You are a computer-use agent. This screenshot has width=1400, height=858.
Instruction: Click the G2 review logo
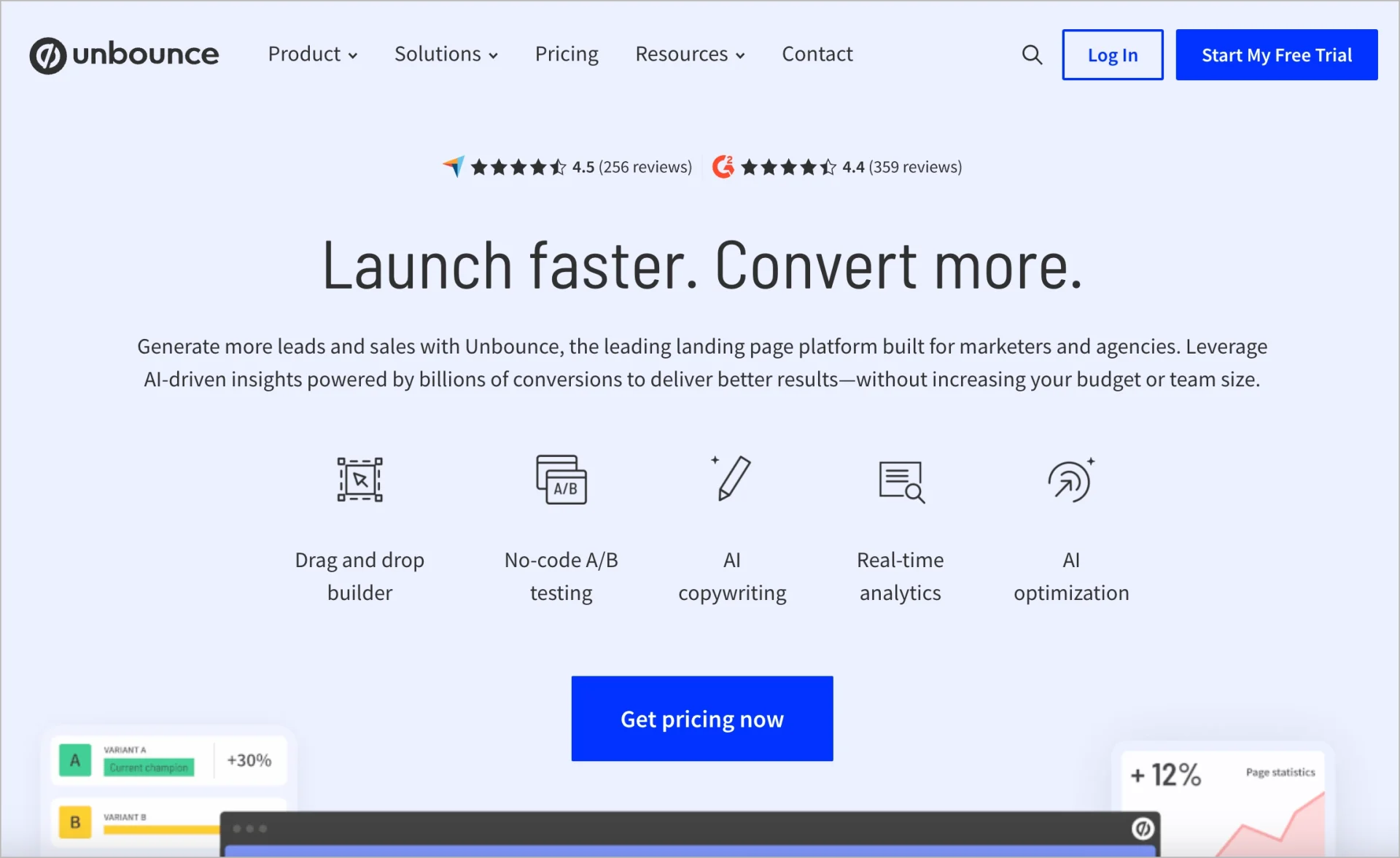pyautogui.click(x=723, y=166)
